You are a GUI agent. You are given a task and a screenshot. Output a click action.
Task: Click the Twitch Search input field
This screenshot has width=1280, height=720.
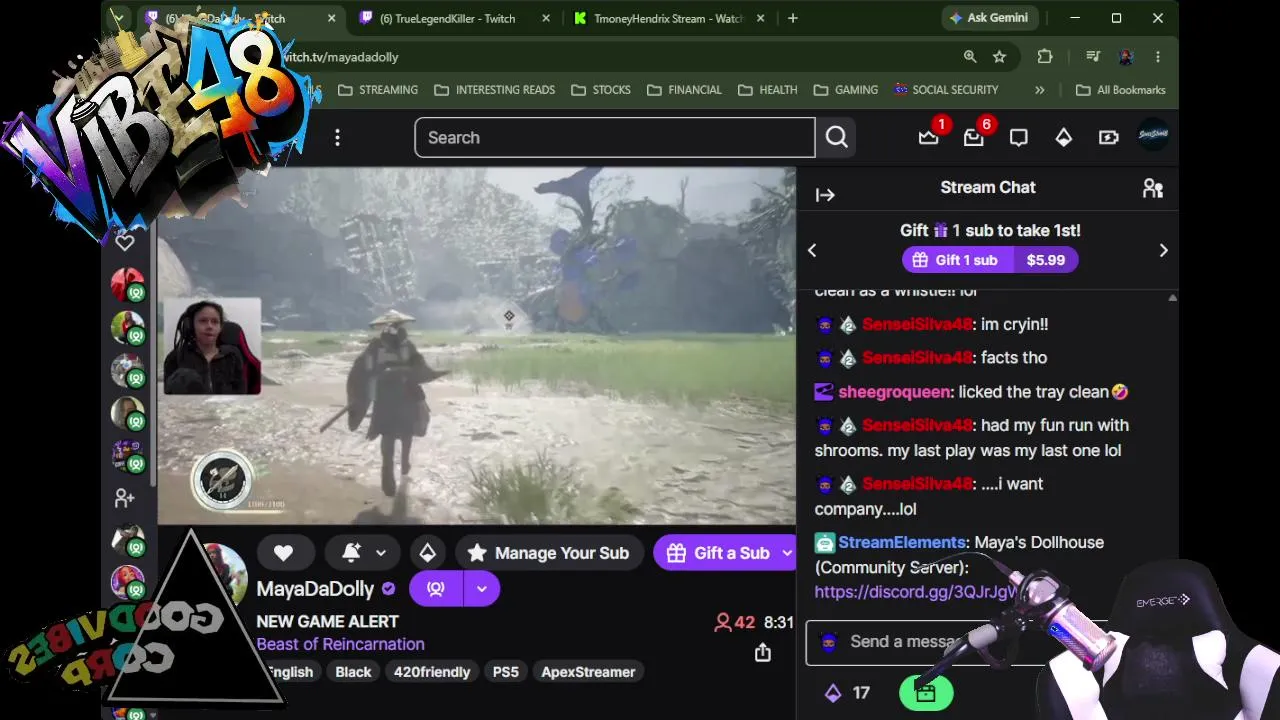point(615,138)
